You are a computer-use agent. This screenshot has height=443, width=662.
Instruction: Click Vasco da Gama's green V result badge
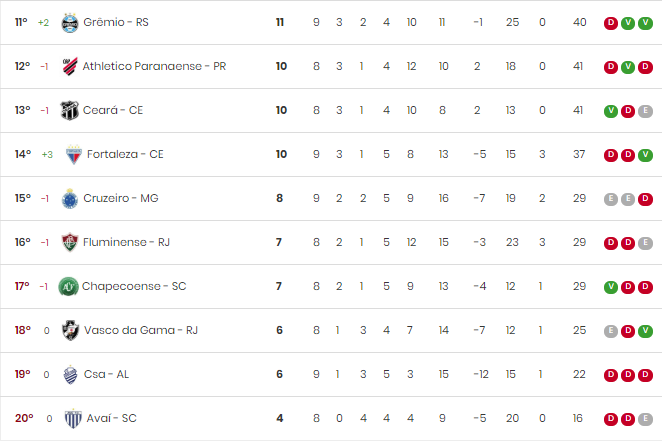[645, 331]
